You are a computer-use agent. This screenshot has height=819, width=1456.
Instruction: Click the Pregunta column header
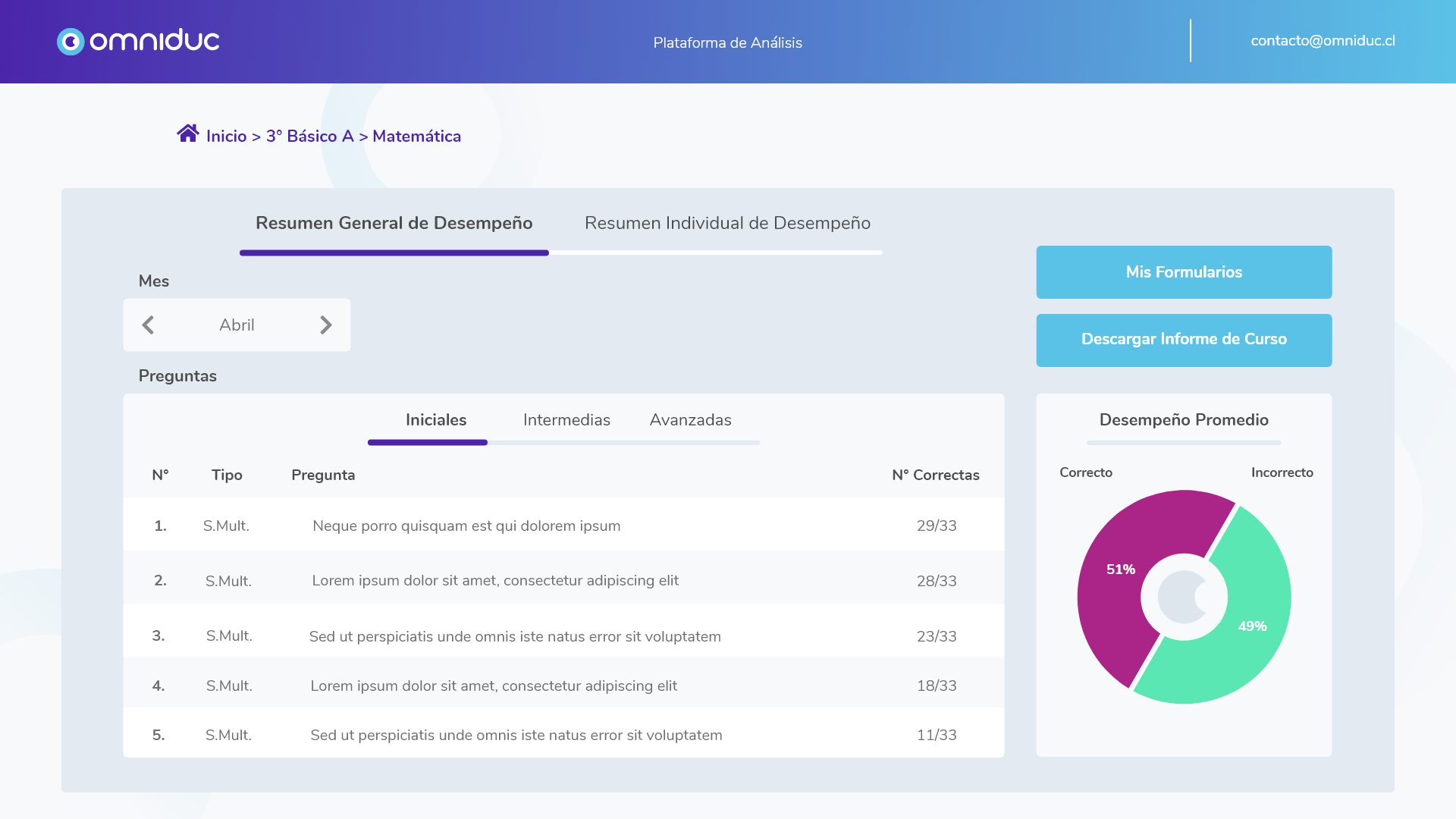coord(323,475)
